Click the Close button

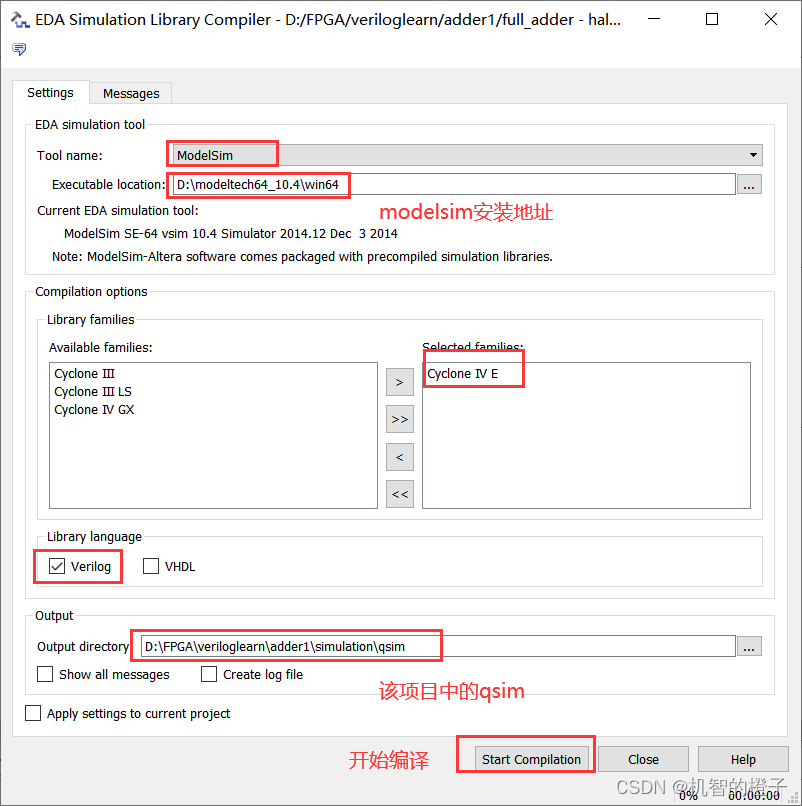point(643,759)
